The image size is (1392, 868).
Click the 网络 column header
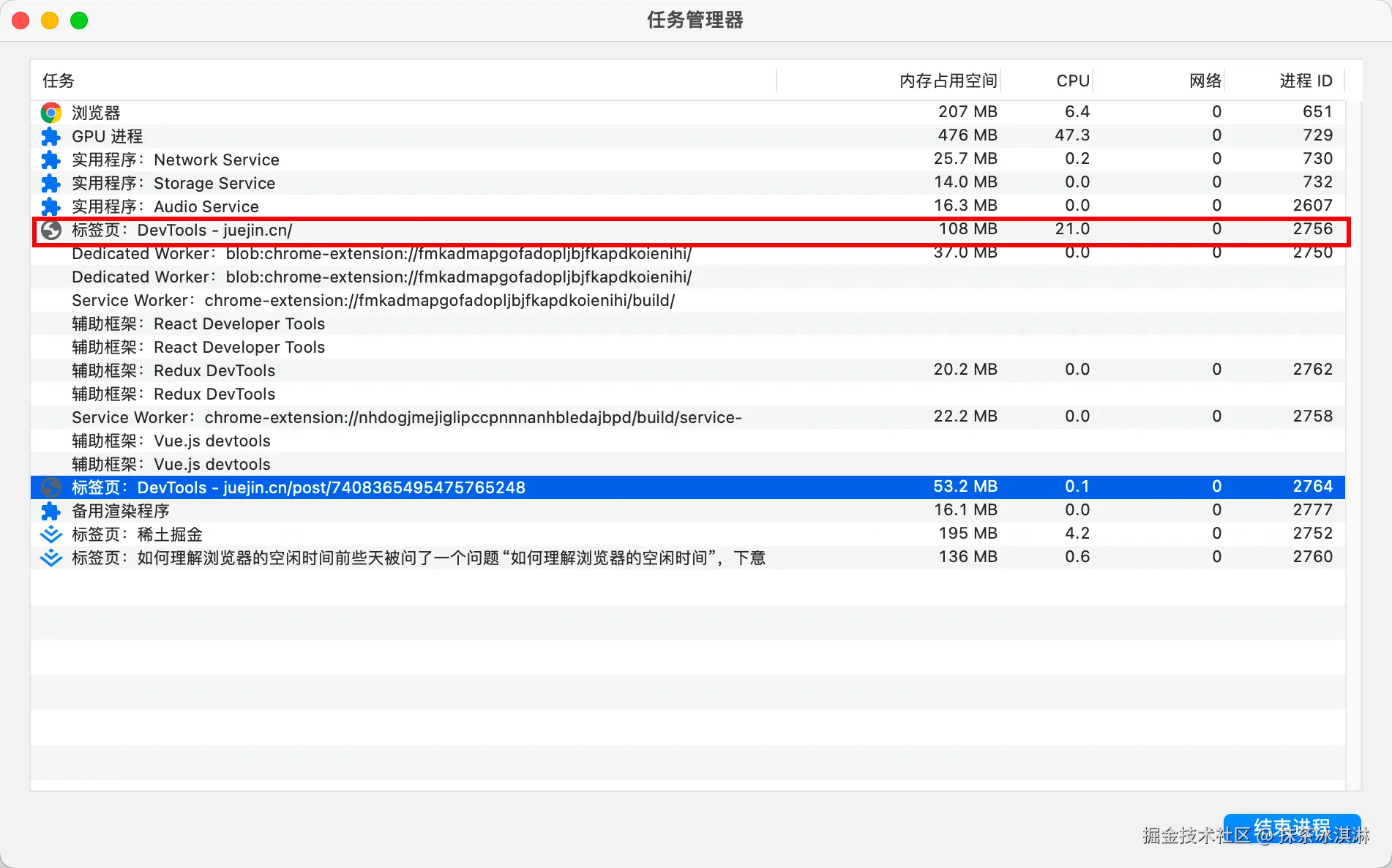tap(1205, 81)
